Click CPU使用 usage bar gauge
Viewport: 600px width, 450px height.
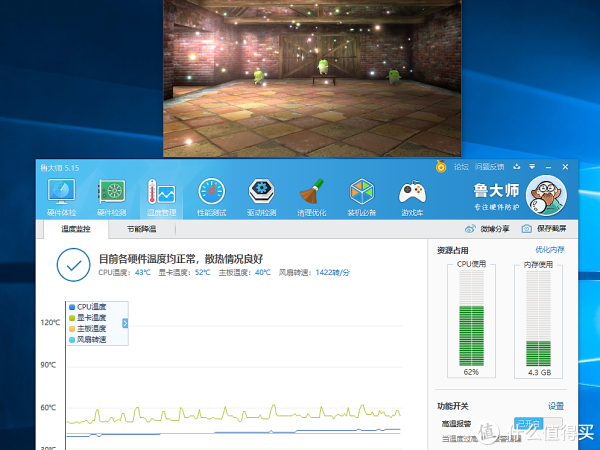pos(471,318)
